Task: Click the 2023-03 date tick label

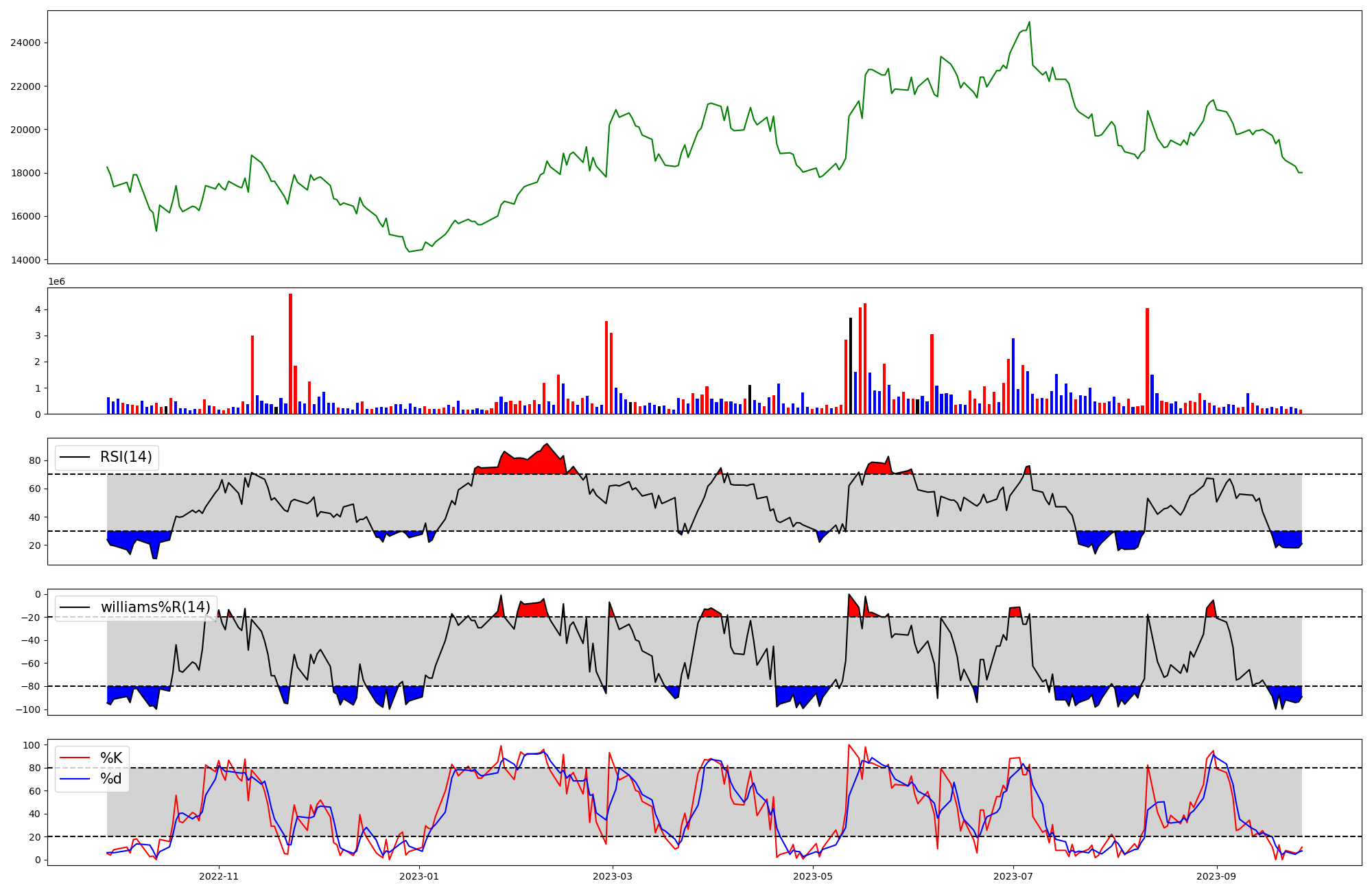Action: click(x=613, y=876)
